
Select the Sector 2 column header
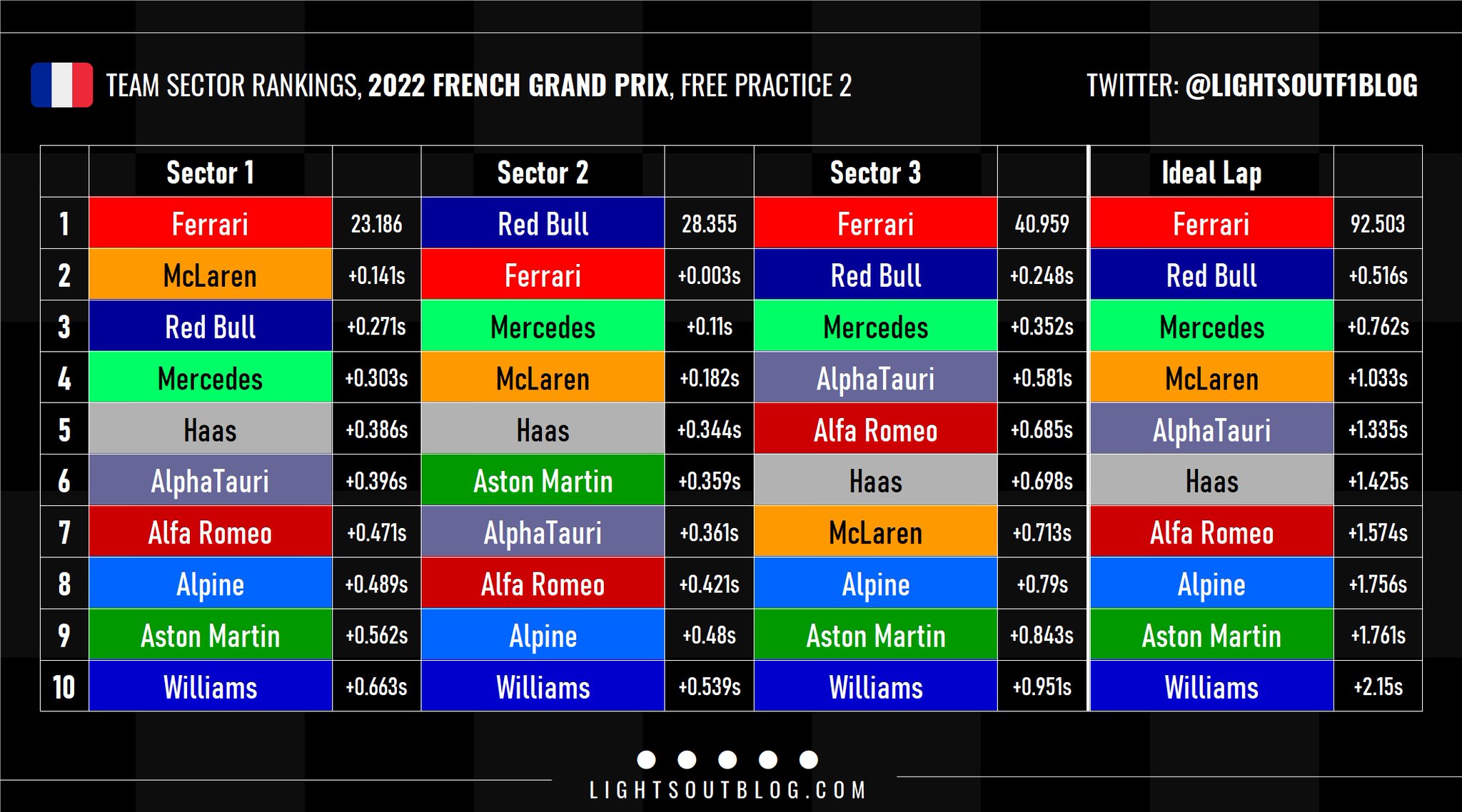pos(543,173)
